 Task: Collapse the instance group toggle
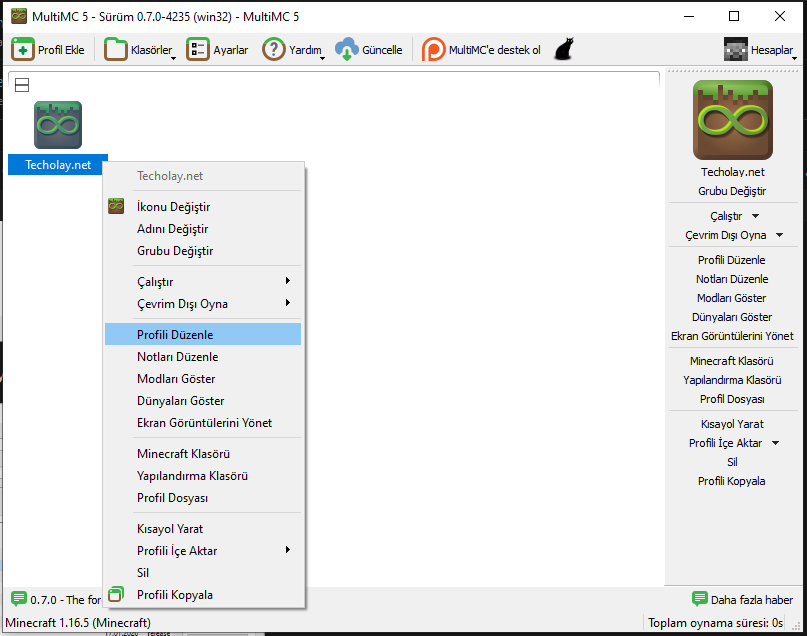(x=22, y=85)
